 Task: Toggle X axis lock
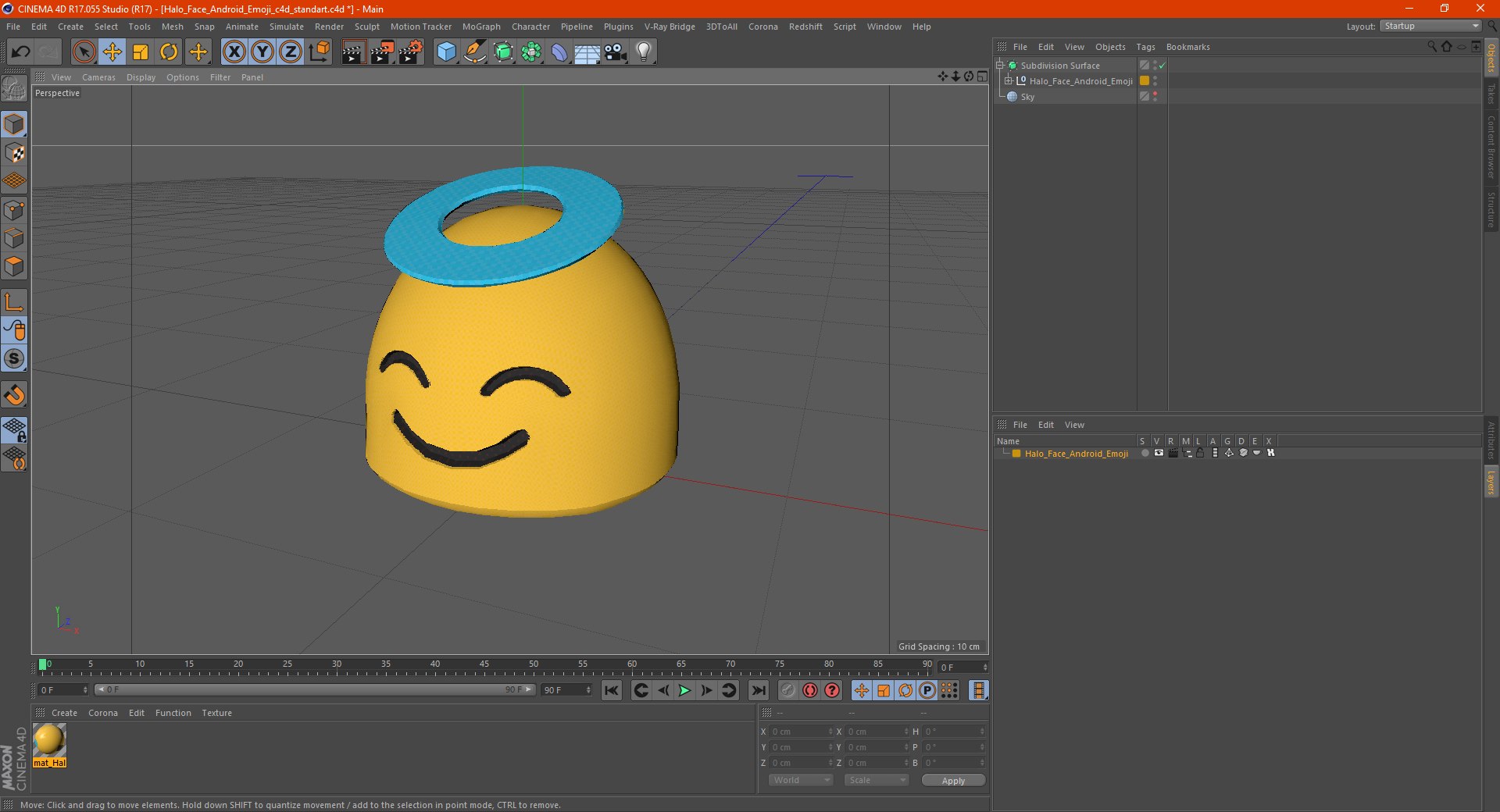click(234, 52)
